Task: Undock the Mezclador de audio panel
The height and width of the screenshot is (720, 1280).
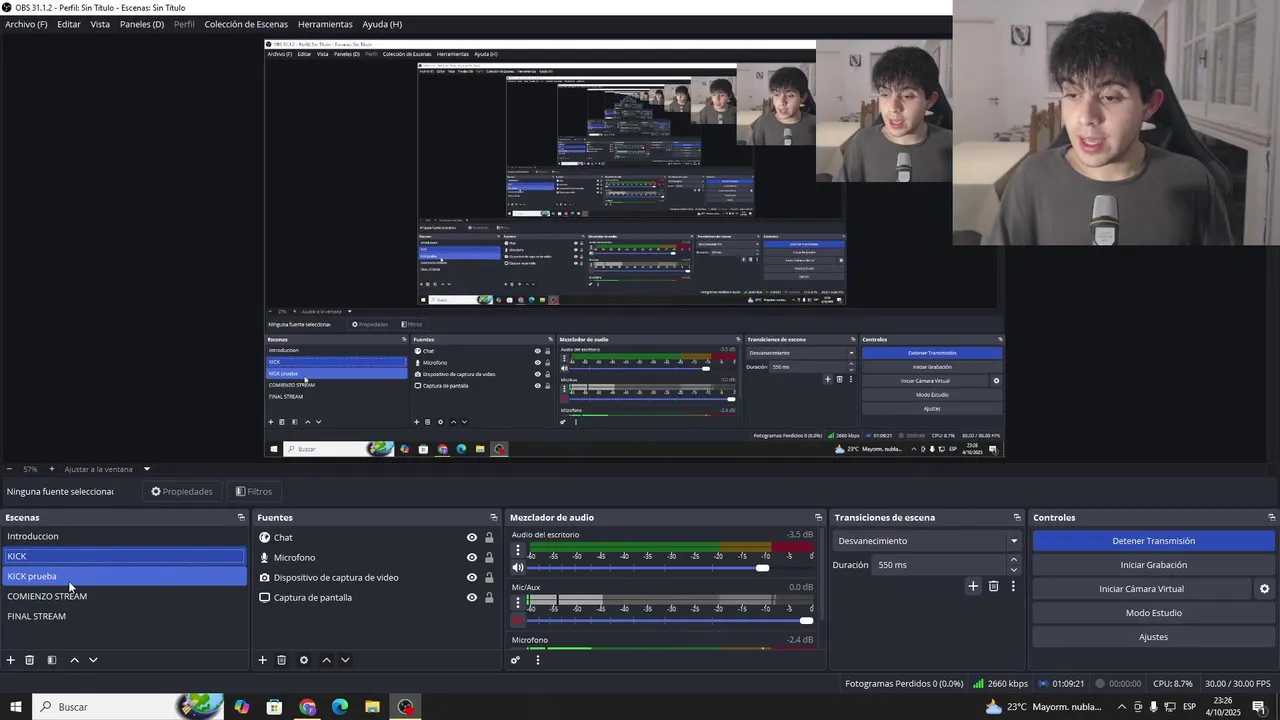Action: click(x=818, y=517)
